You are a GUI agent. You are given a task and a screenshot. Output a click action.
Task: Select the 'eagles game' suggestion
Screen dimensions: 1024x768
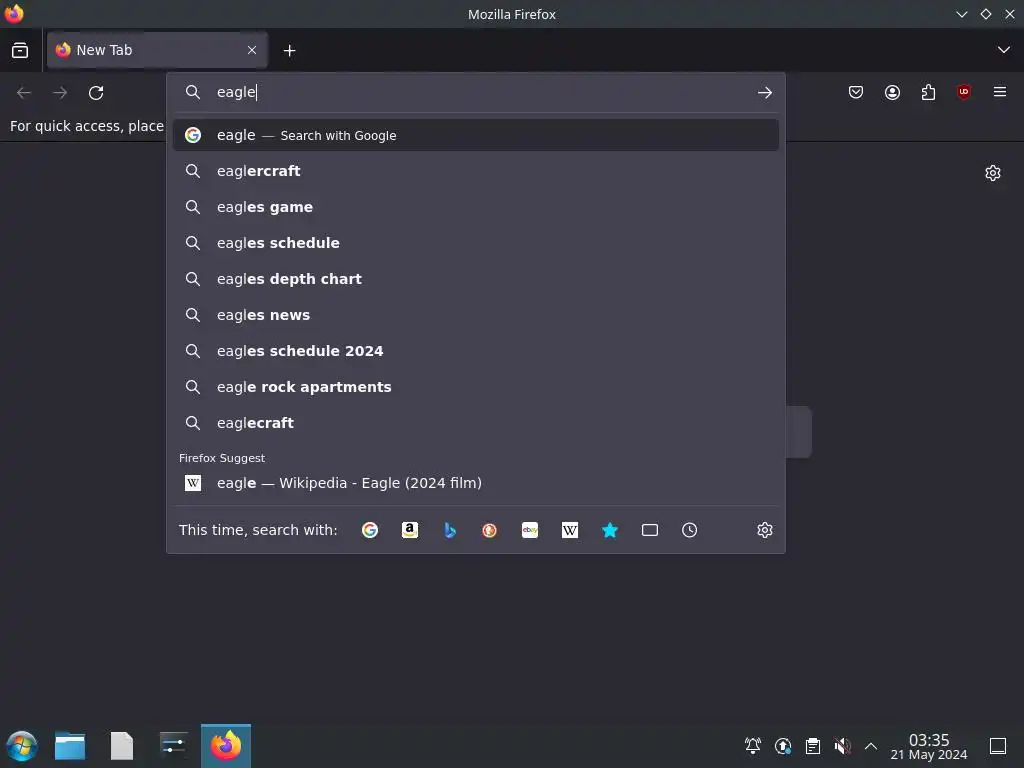475,207
